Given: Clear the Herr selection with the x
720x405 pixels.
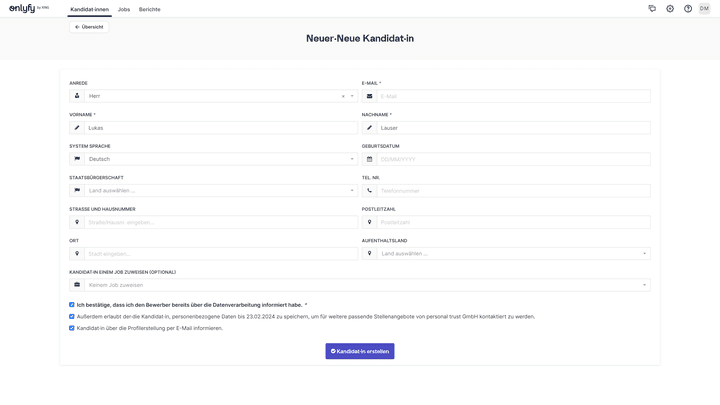Looking at the screenshot, I should (343, 96).
